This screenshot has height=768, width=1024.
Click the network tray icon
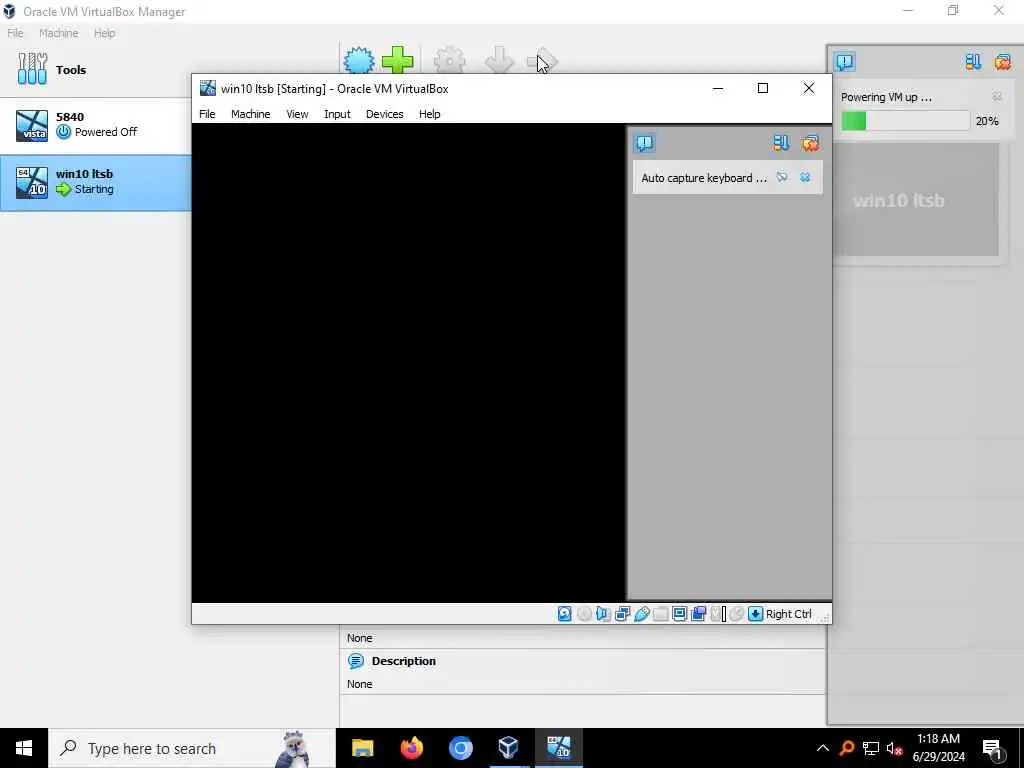pyautogui.click(x=871, y=748)
